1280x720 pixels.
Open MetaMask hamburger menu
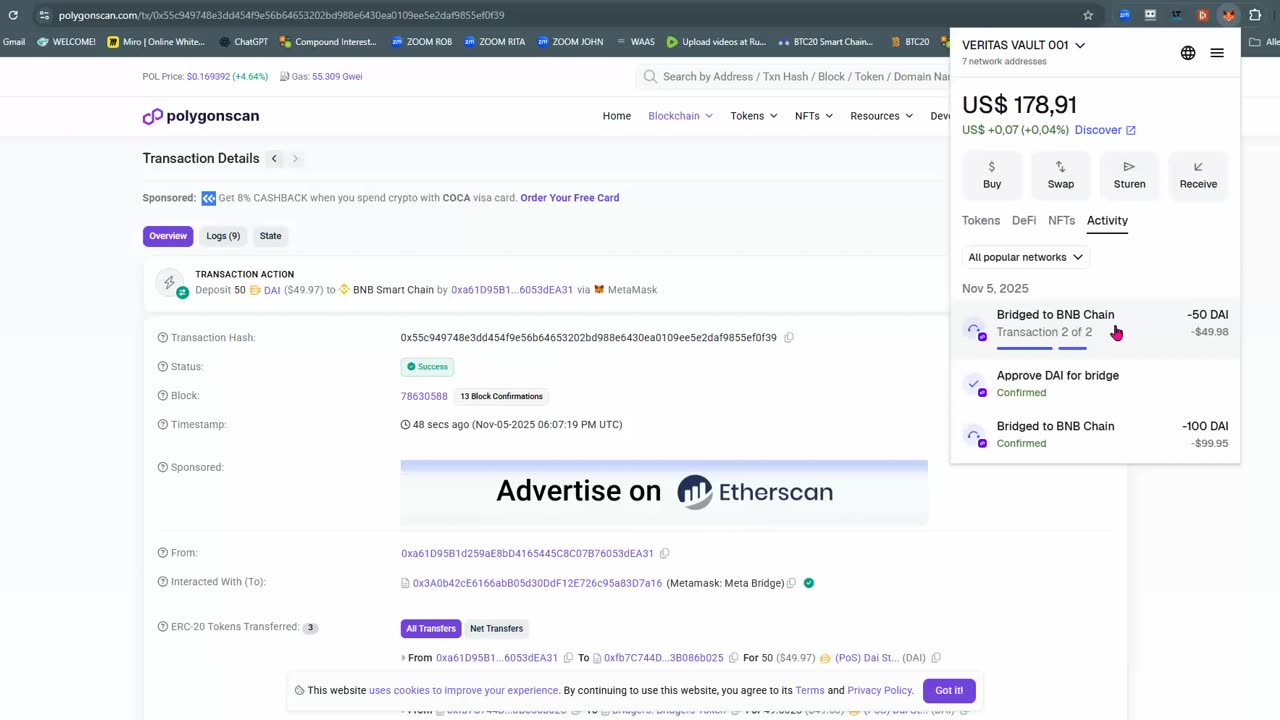[x=1217, y=53]
